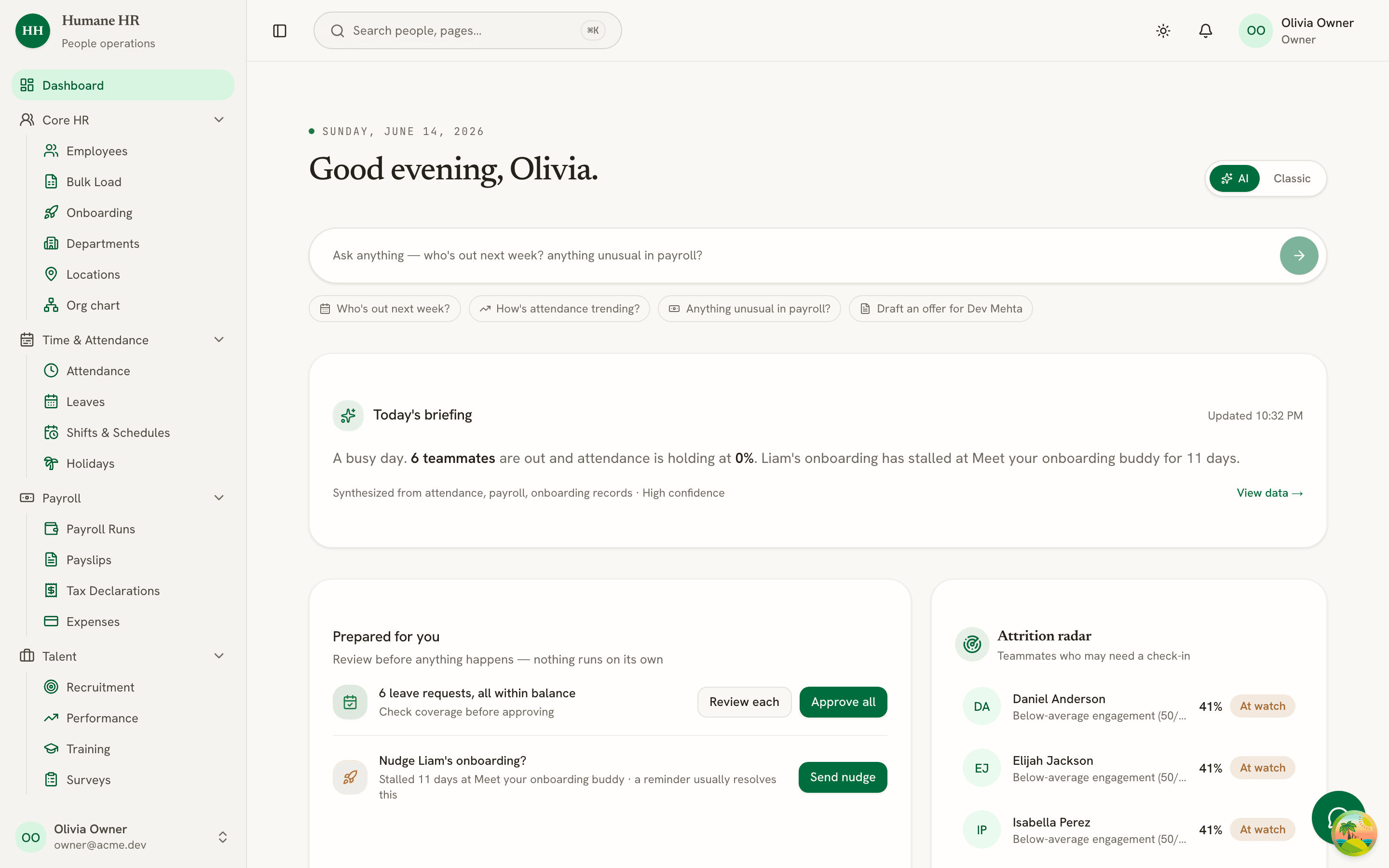Viewport: 1389px width, 868px height.
Task: Send nudge for Liam's onboarding
Action: (843, 777)
